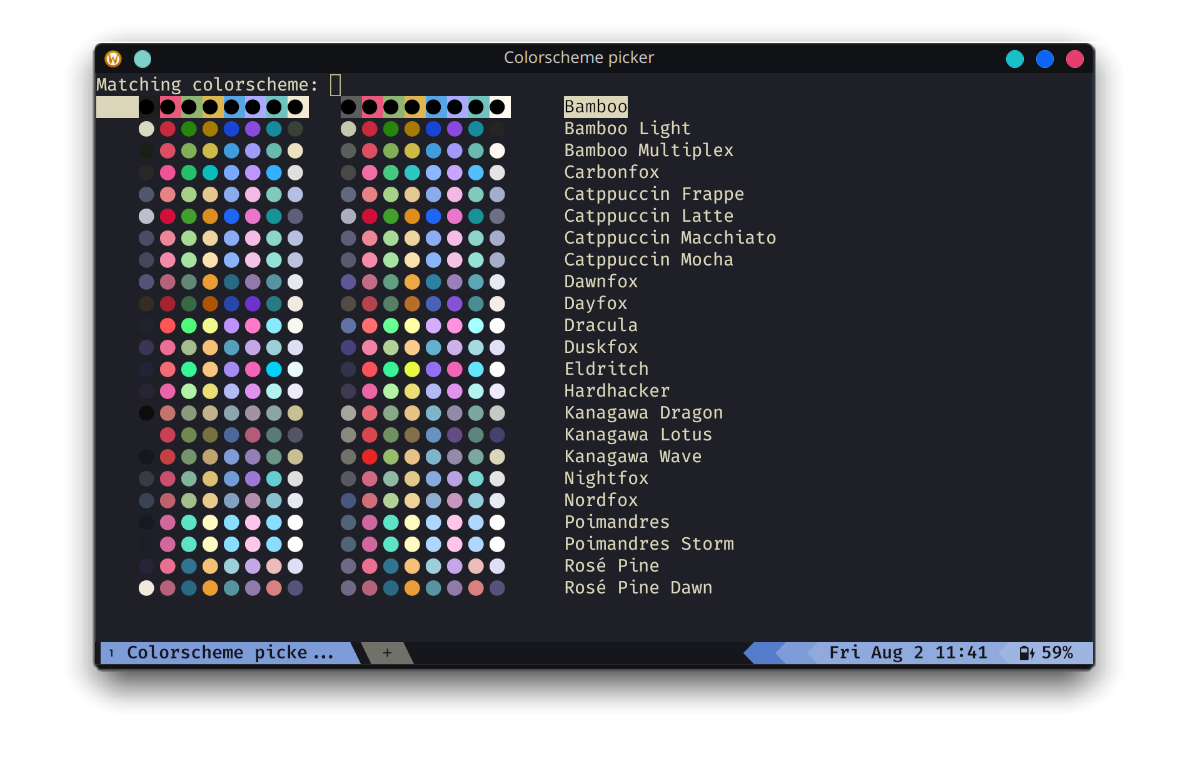This screenshot has height=777, width=1188.
Task: Click the first swatch in the Bamboo preview row
Action: pos(117,106)
